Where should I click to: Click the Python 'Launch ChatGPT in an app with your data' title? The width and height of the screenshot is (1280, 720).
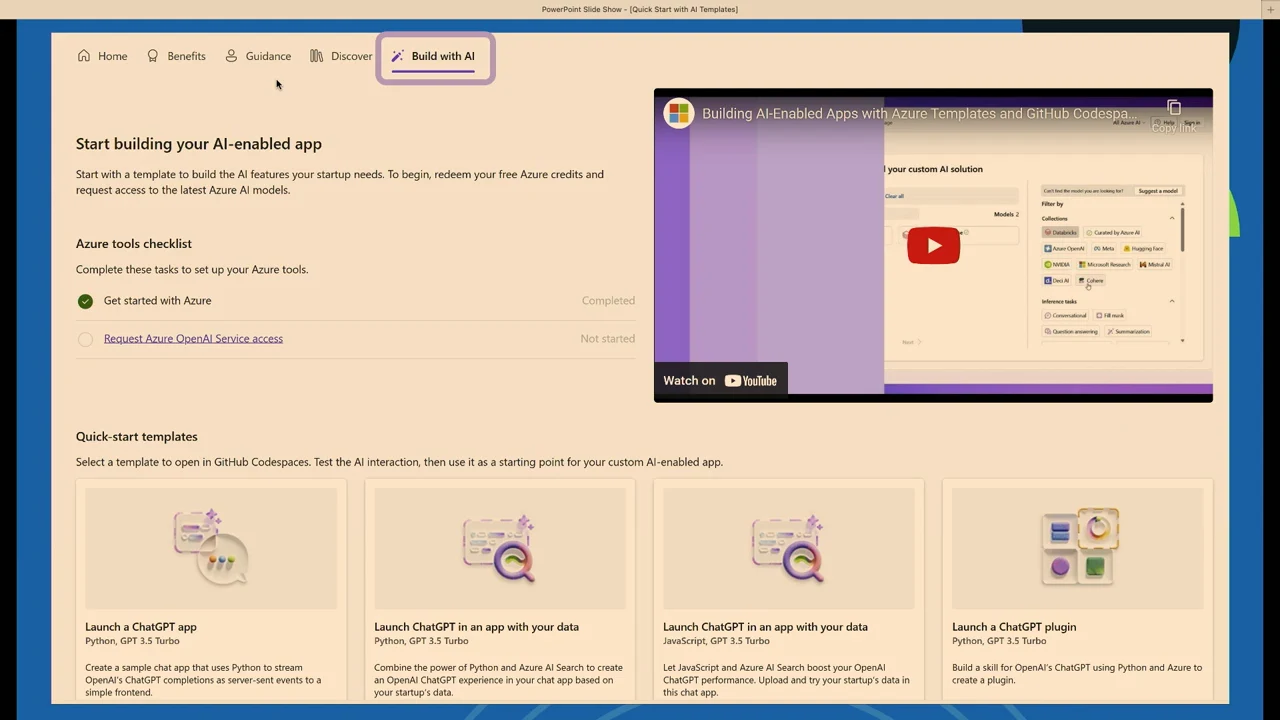[x=476, y=627]
